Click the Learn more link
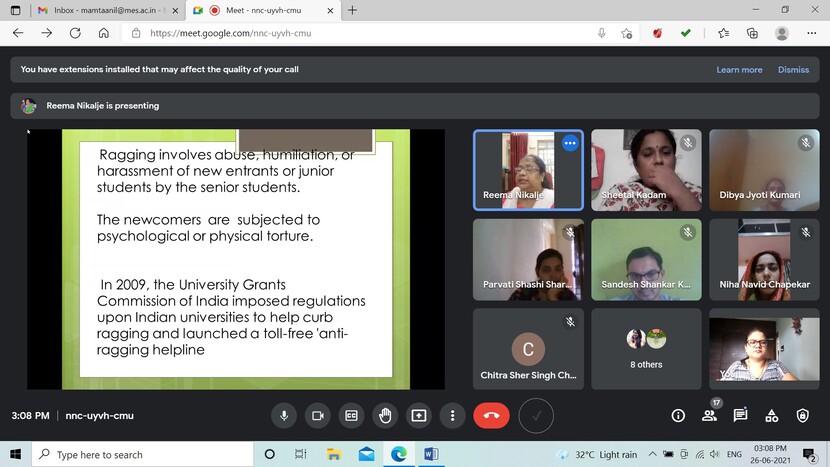This screenshot has width=830, height=467. (739, 70)
